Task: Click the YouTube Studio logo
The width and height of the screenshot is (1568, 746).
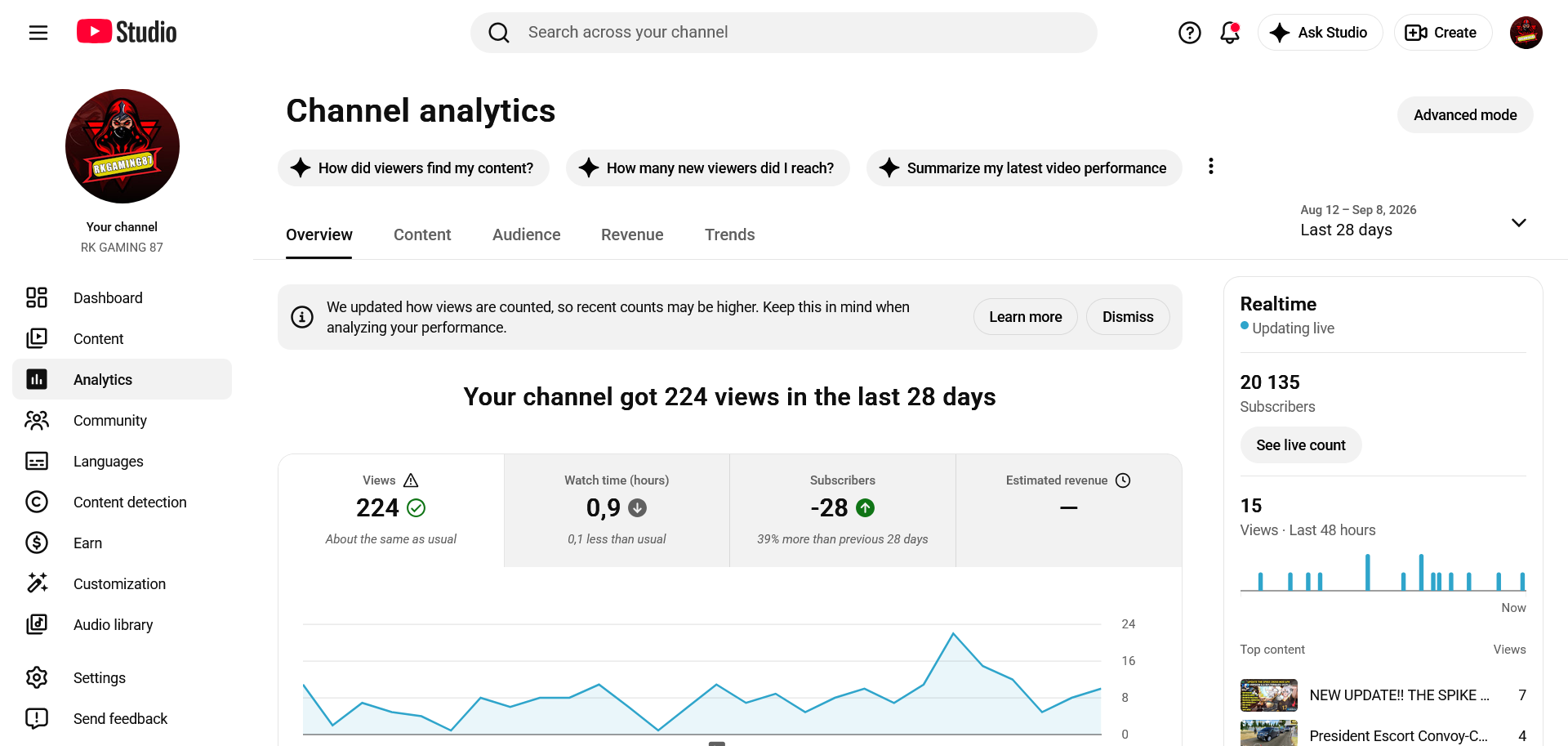Action: (x=127, y=32)
